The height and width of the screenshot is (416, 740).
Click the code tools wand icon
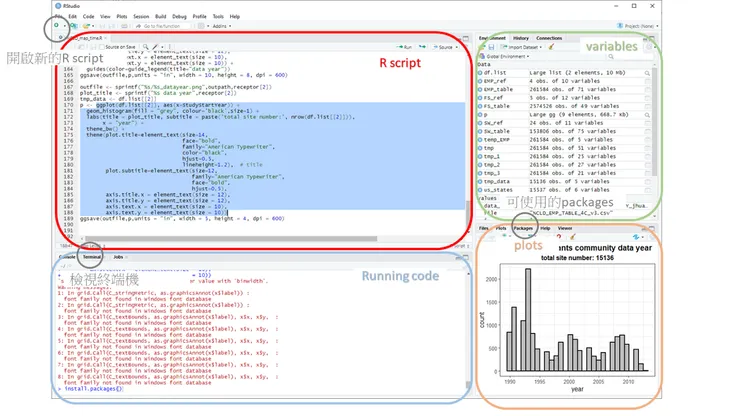(x=155, y=47)
